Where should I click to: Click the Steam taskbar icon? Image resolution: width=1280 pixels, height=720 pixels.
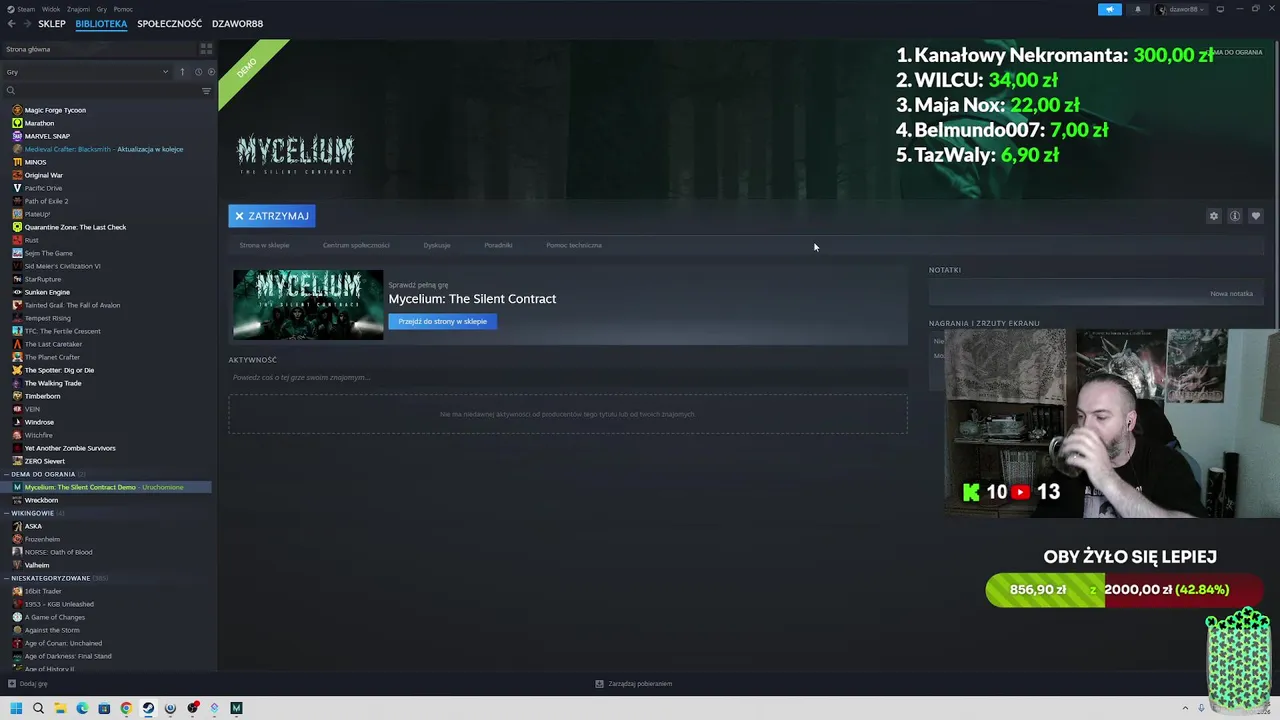tap(148, 708)
